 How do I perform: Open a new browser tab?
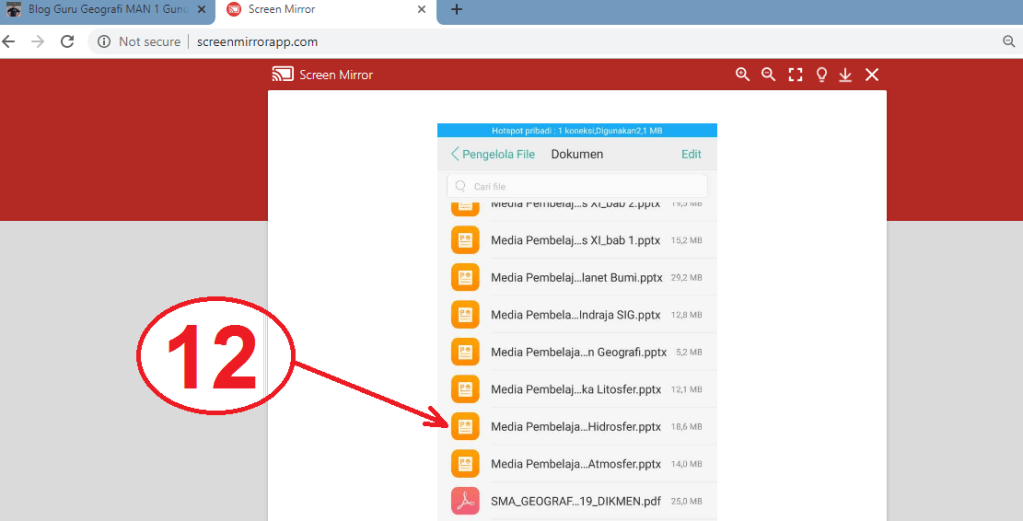coord(456,10)
